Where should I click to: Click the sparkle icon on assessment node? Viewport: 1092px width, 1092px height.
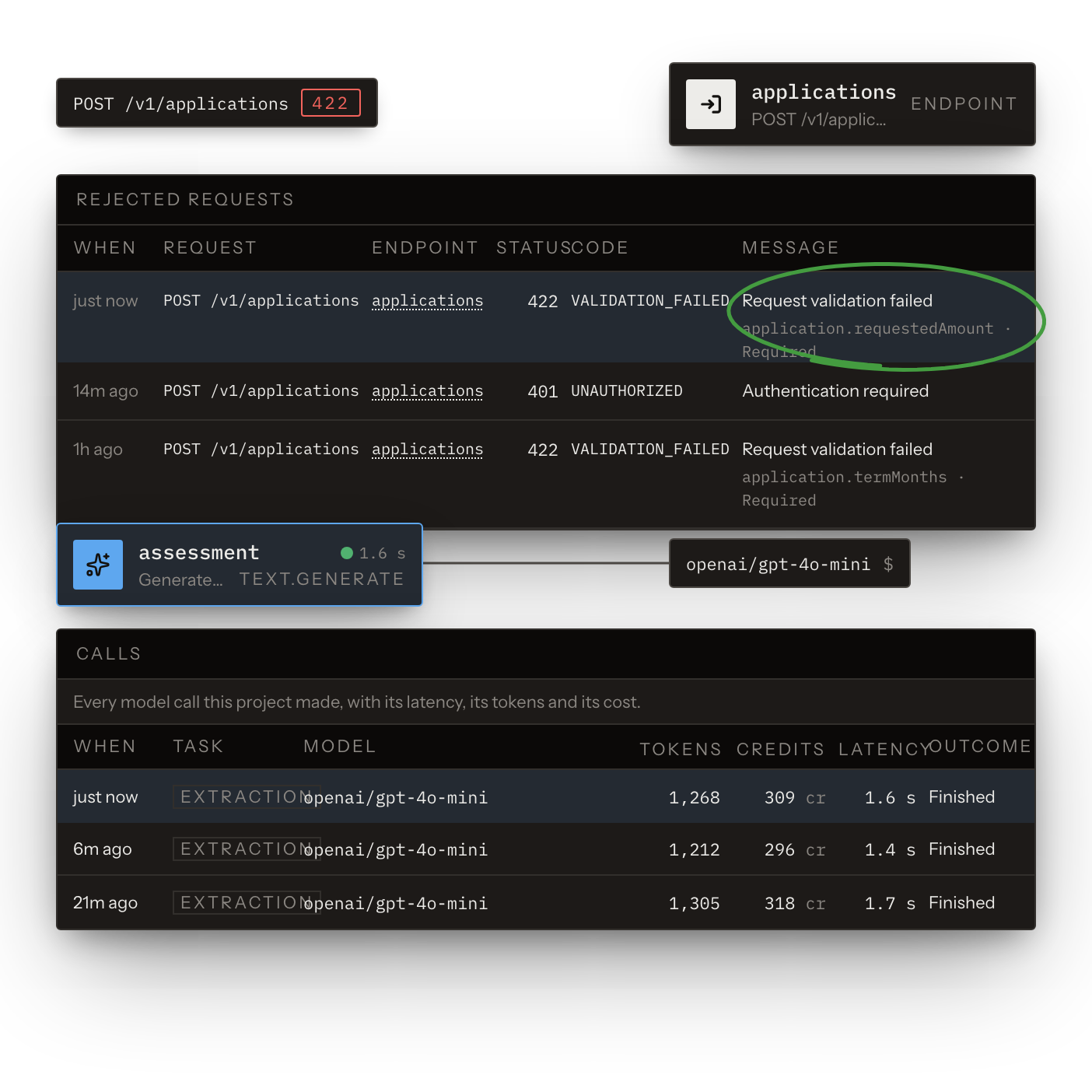98,565
